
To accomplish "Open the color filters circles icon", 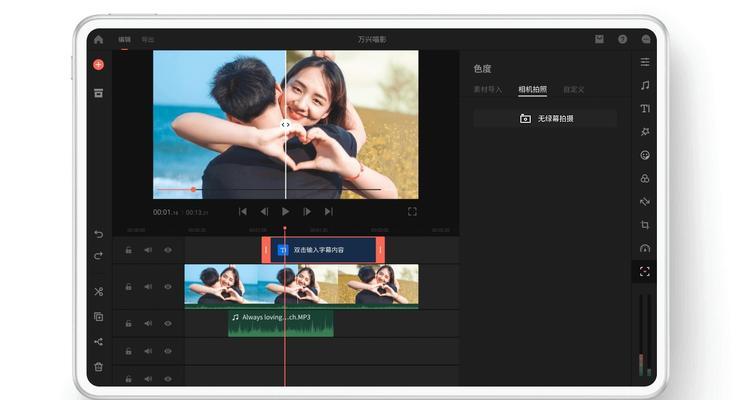I will click(x=645, y=178).
